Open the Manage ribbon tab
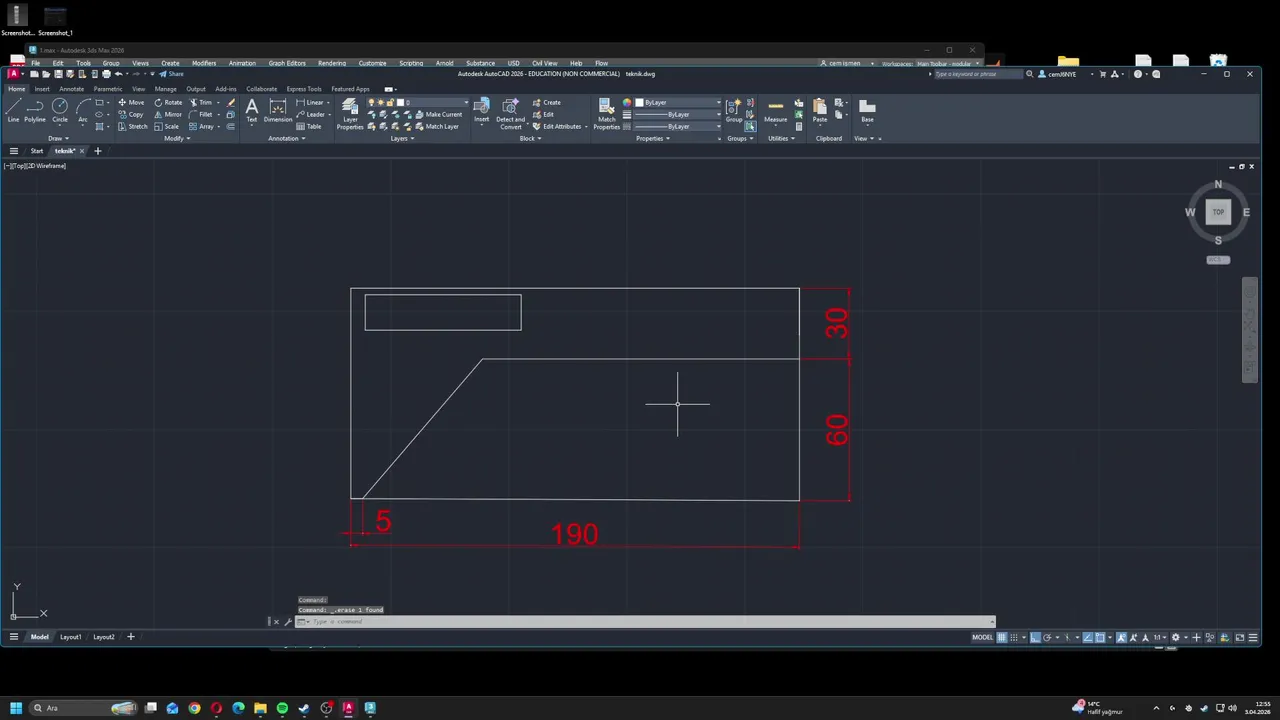The height and width of the screenshot is (720, 1280). point(166,89)
